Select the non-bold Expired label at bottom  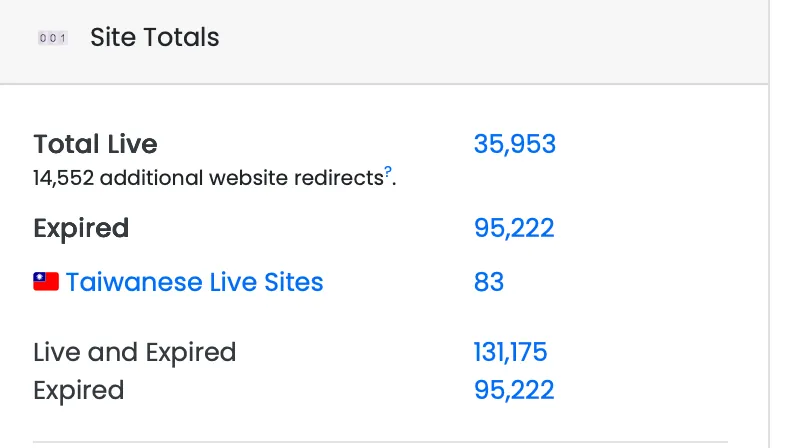pyautogui.click(x=79, y=390)
